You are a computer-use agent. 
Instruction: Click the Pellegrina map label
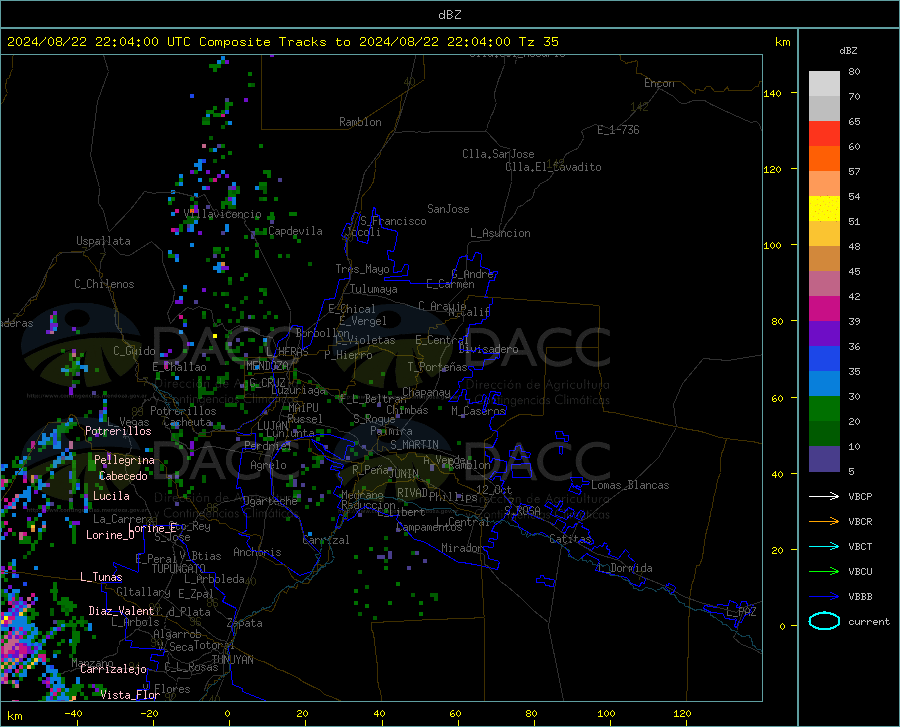pos(124,460)
